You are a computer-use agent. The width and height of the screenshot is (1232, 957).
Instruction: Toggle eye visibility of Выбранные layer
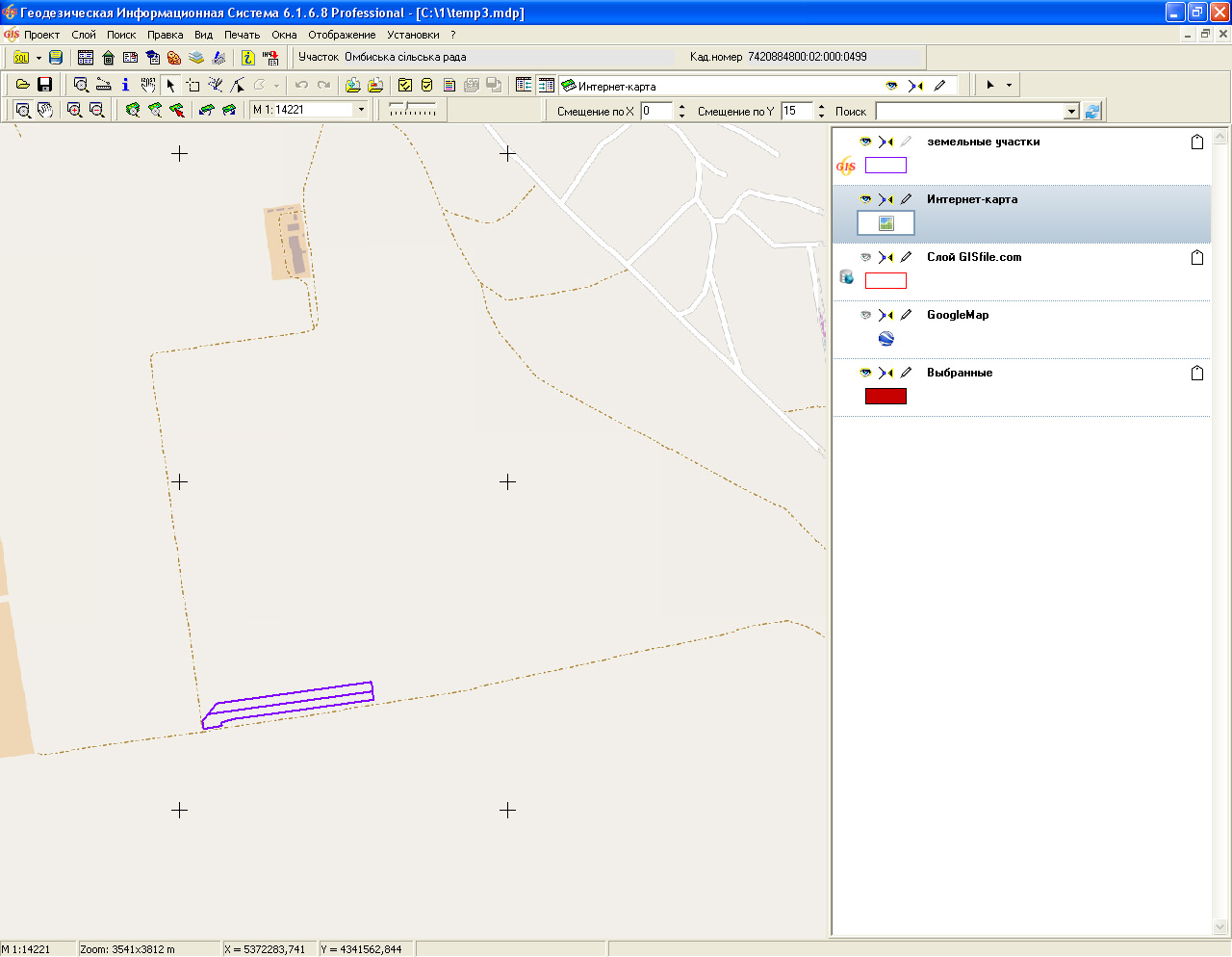865,373
